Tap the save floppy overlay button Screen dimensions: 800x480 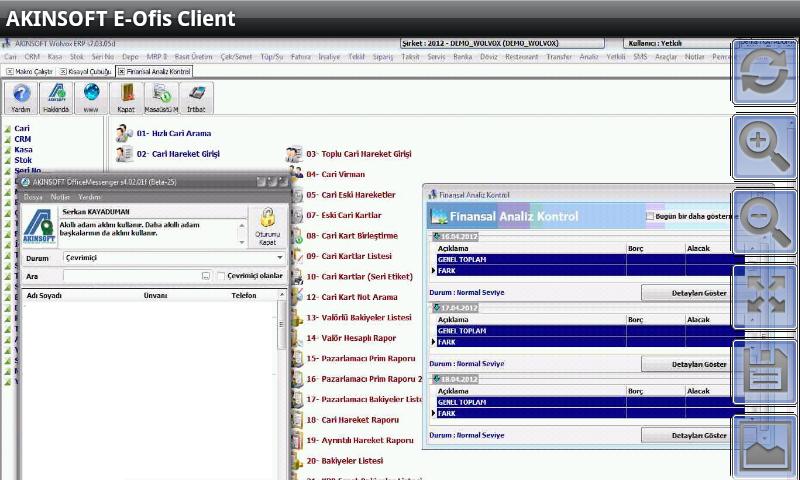click(x=764, y=372)
